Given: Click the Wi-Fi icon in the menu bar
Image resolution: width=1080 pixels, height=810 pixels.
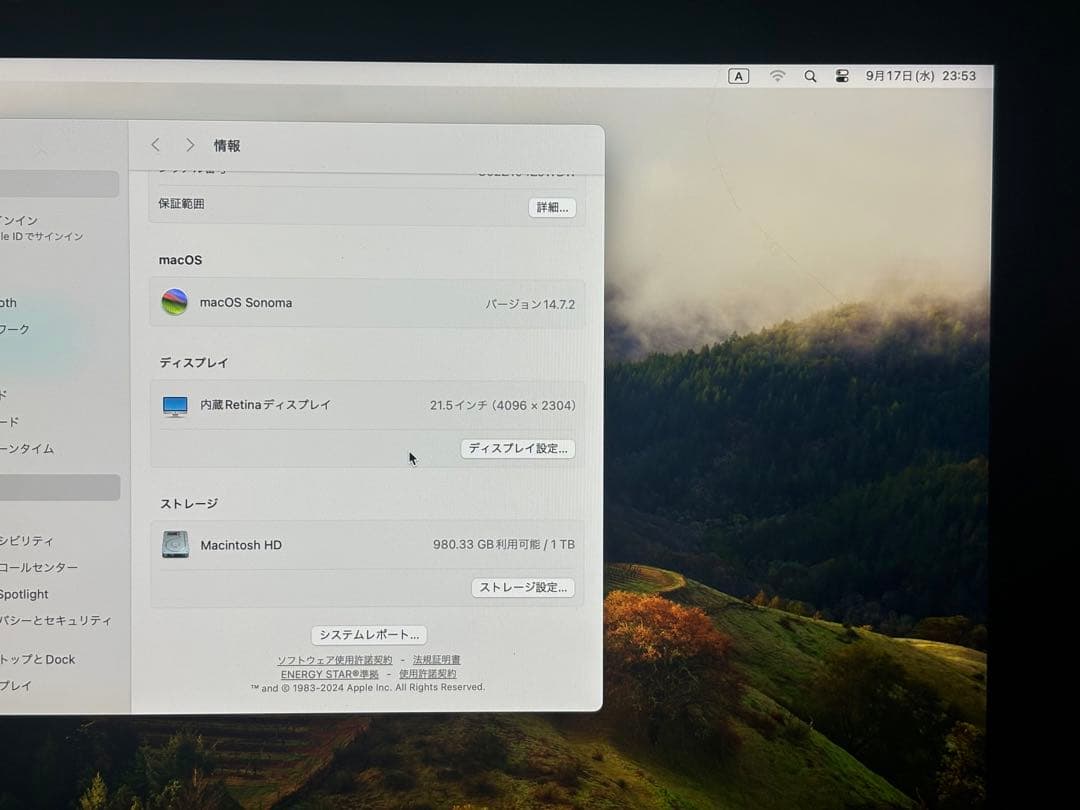Looking at the screenshot, I should [777, 76].
